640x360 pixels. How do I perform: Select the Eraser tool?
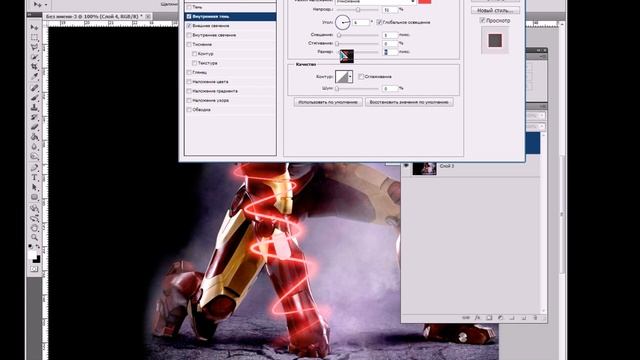(35, 127)
